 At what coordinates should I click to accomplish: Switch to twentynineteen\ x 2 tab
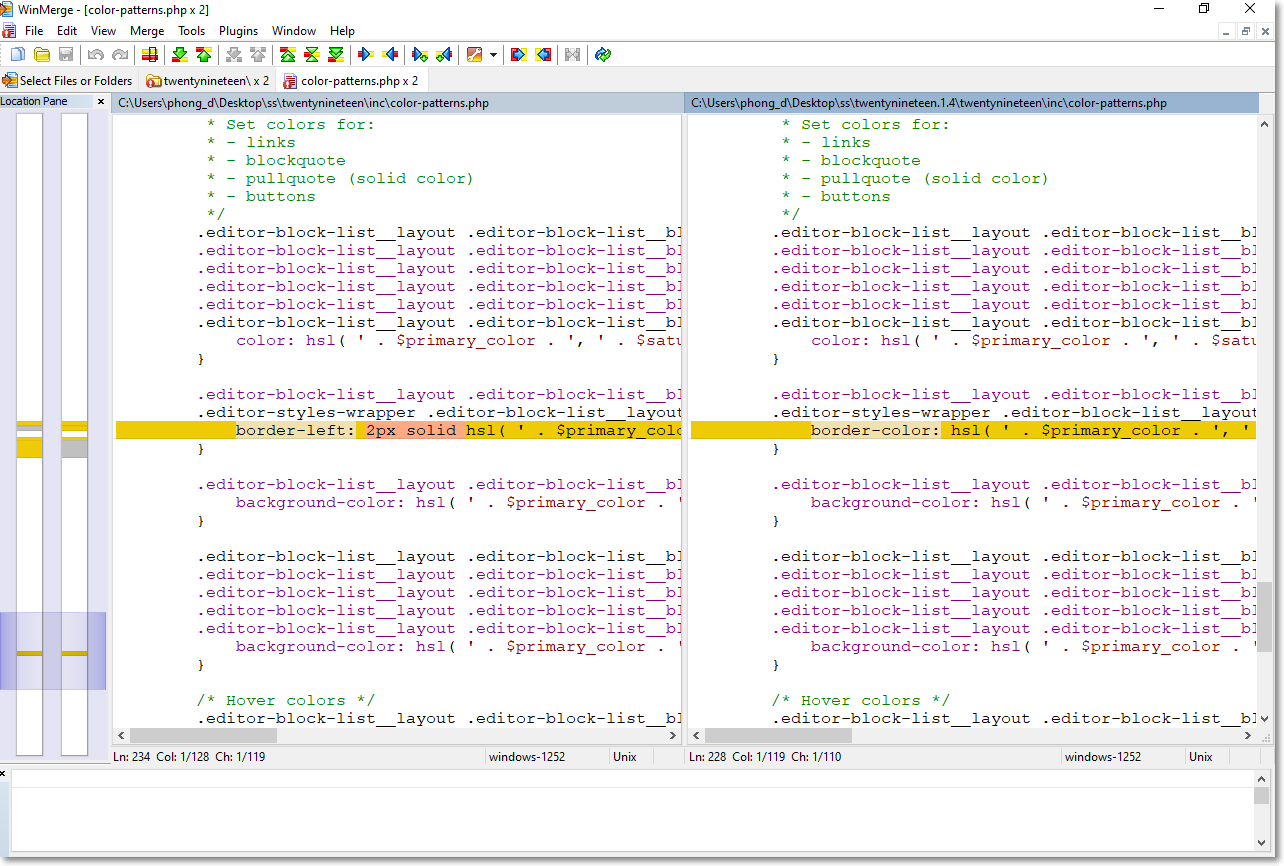208,81
